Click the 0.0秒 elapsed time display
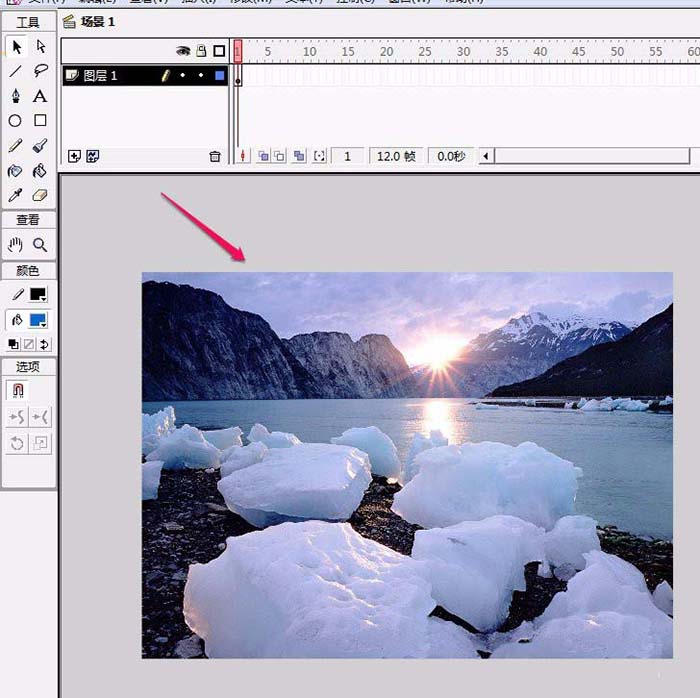Image resolution: width=700 pixels, height=698 pixels. point(451,156)
